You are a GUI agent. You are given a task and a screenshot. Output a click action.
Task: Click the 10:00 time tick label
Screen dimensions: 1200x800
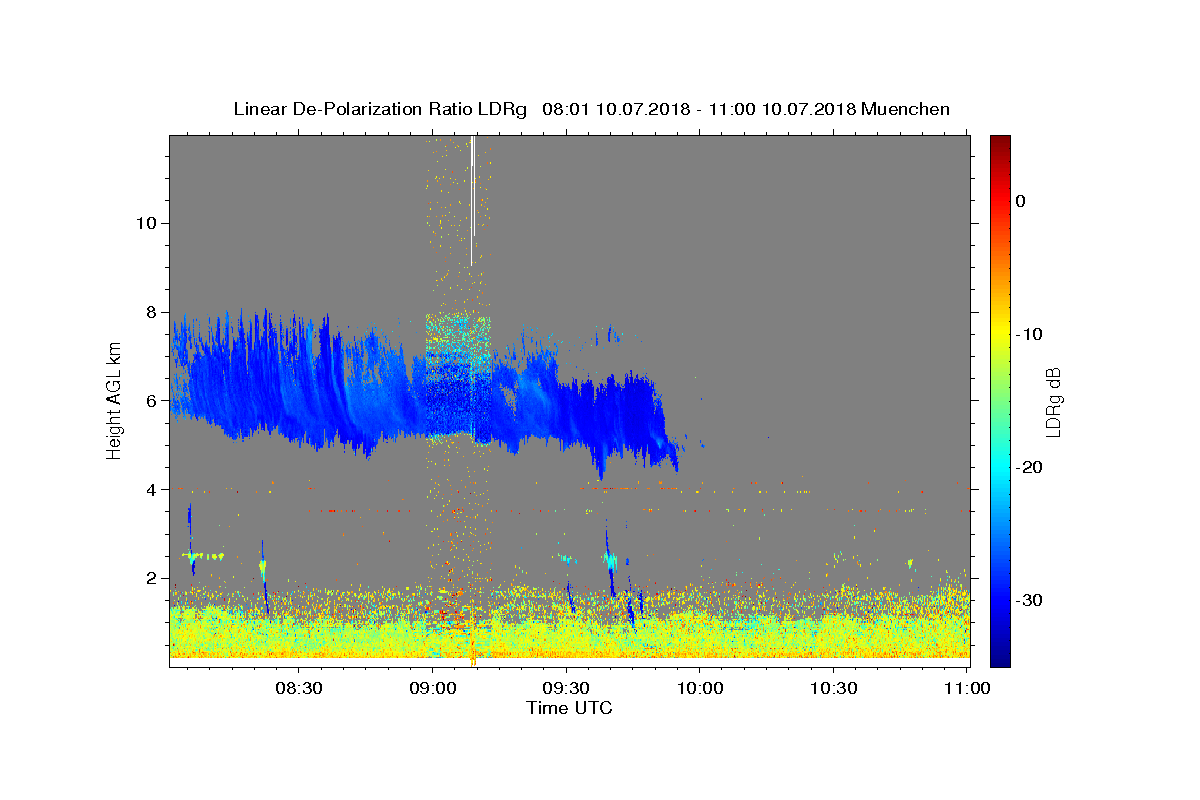pos(699,688)
